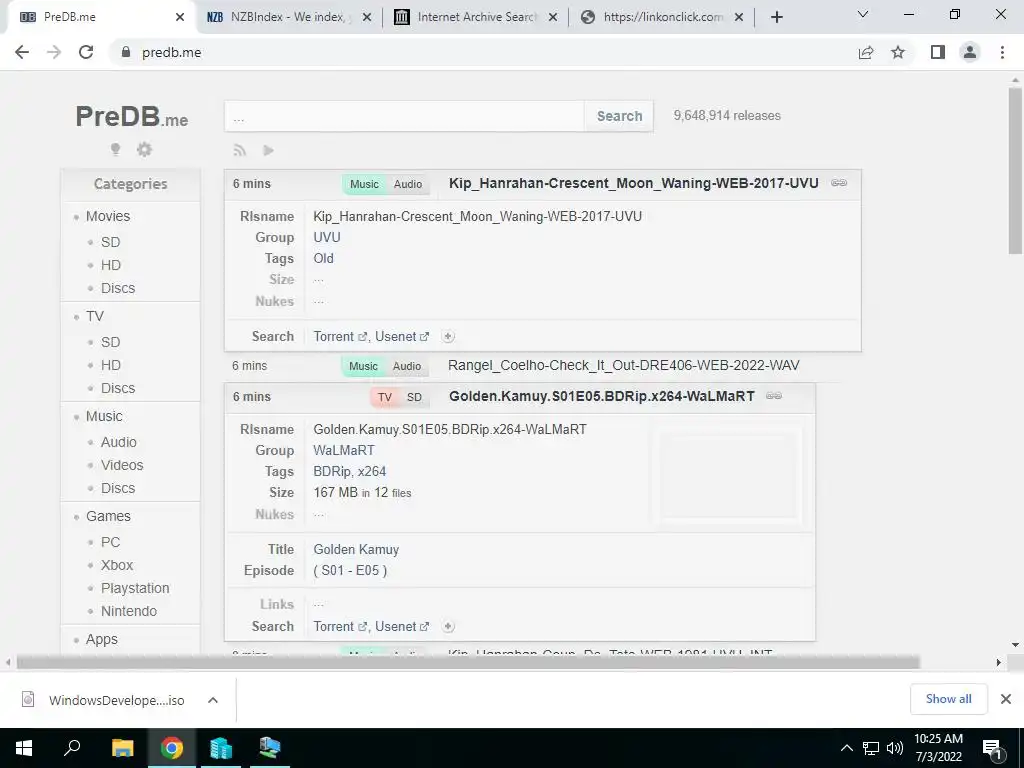This screenshot has height=768, width=1024.
Task: Open Chrome three-dot menu
Action: 1002,52
